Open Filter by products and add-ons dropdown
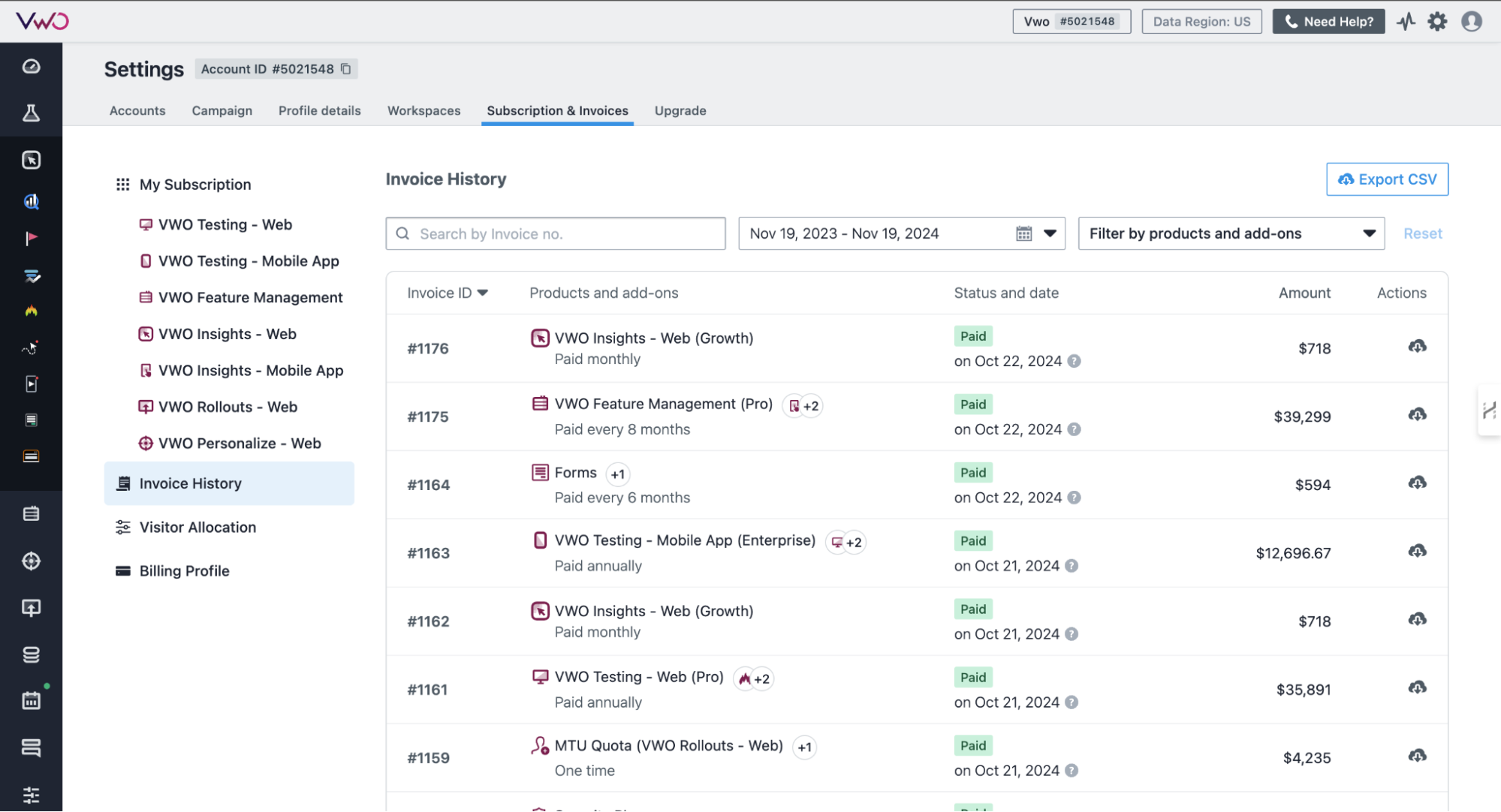 (1231, 233)
